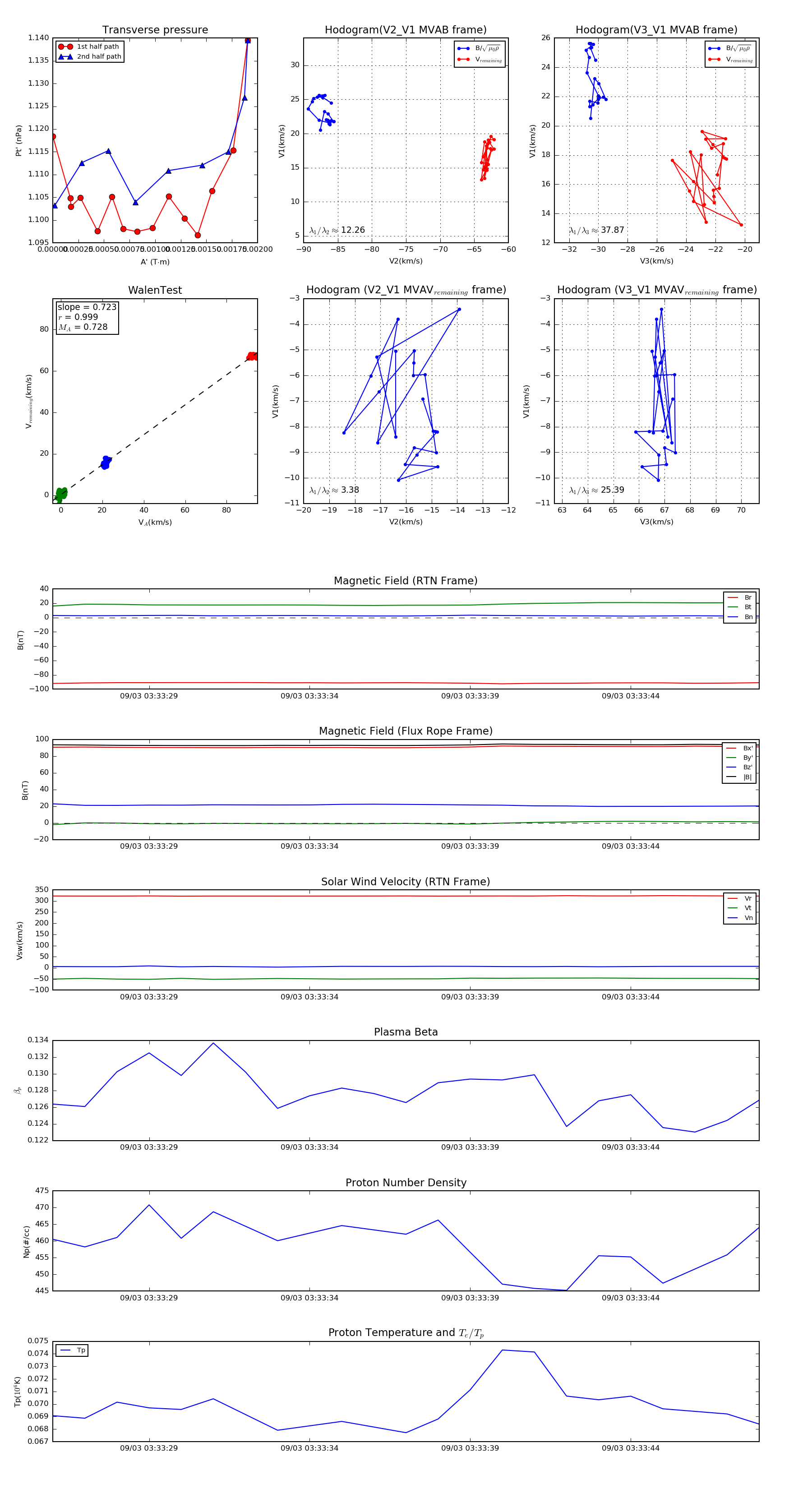The image size is (812, 1489).
Task: Click the WalenTest V_remaining(km/s) y-axis label
Action: click(x=28, y=401)
